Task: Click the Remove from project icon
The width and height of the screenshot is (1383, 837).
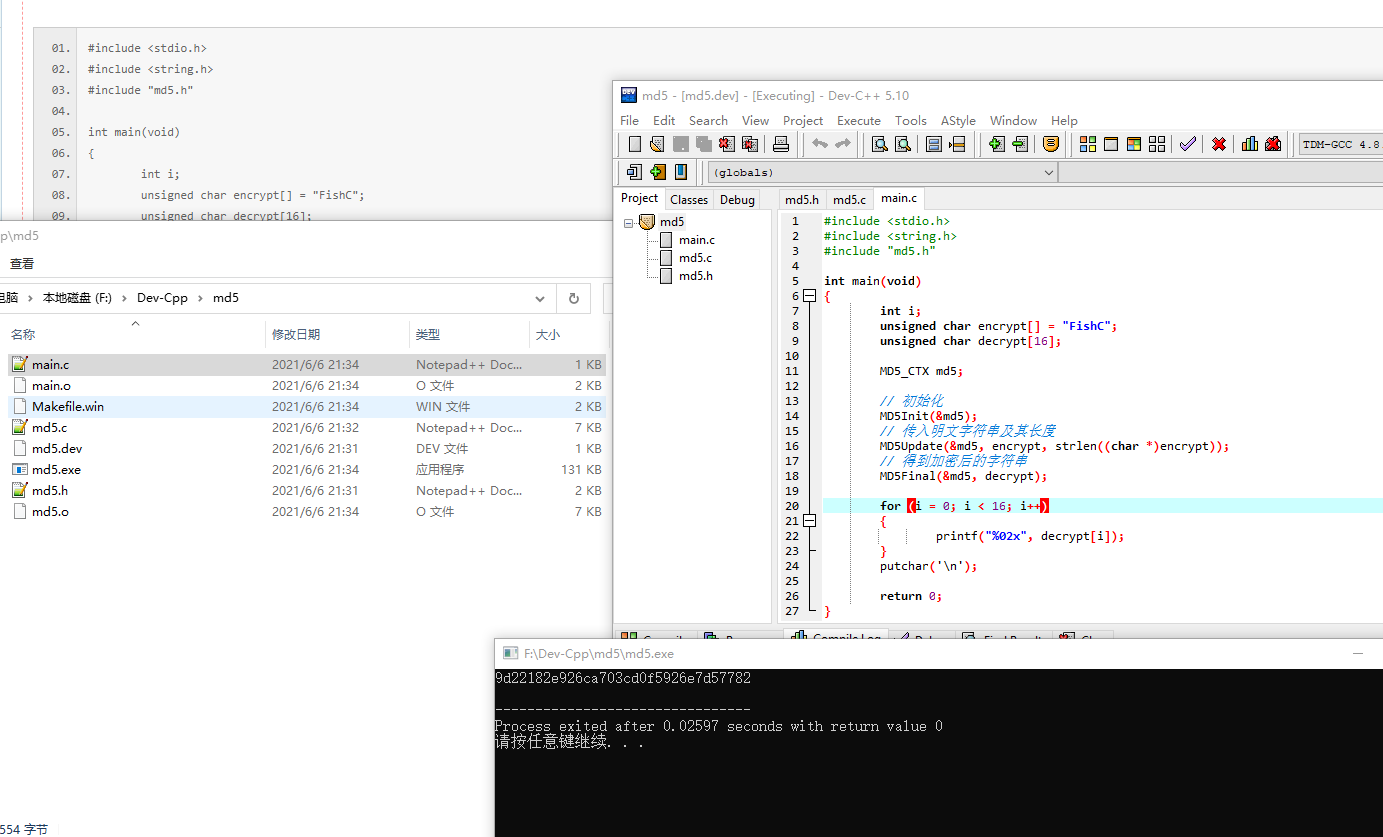Action: click(x=1019, y=144)
